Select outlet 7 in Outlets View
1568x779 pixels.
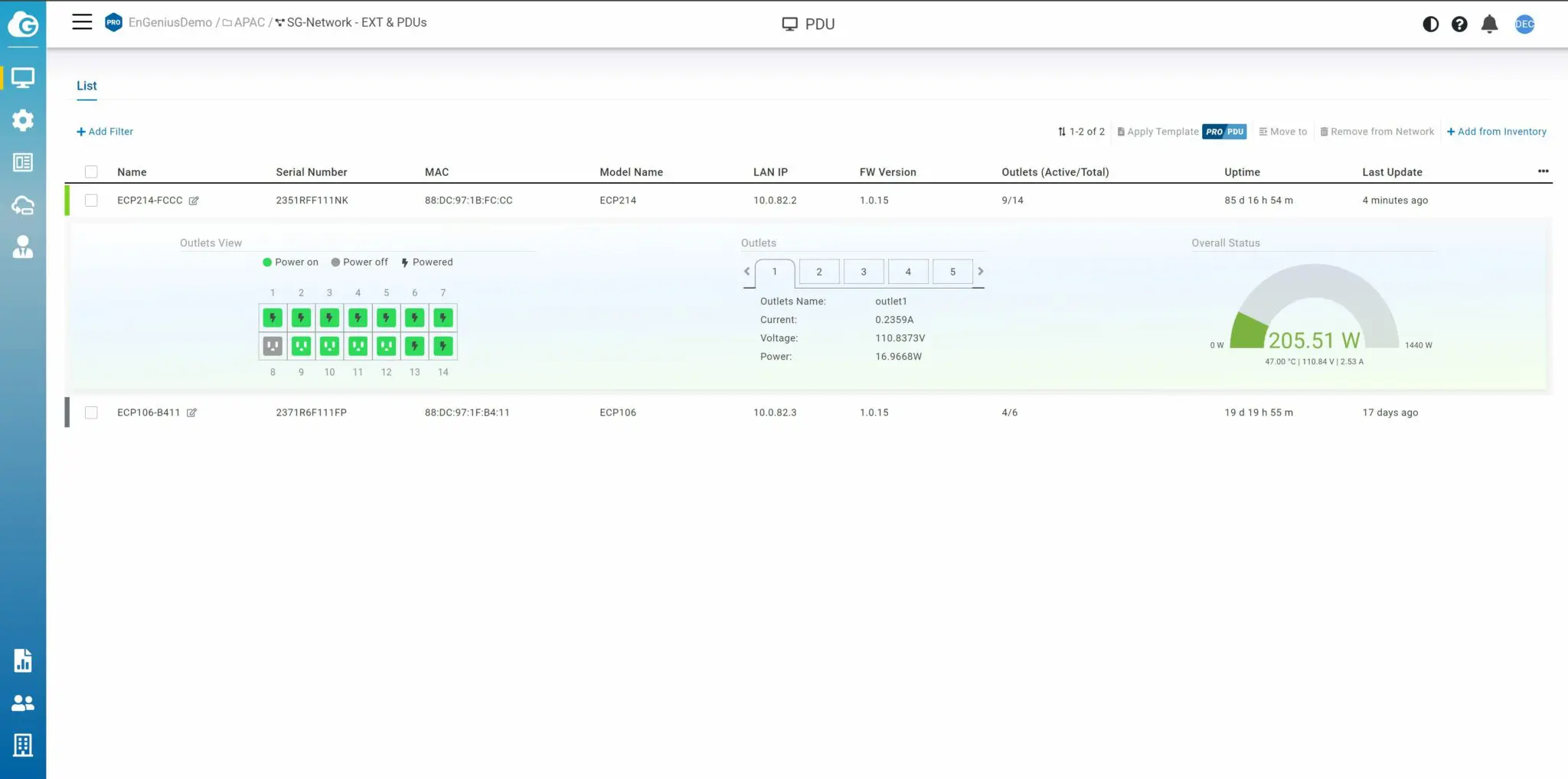coord(443,318)
